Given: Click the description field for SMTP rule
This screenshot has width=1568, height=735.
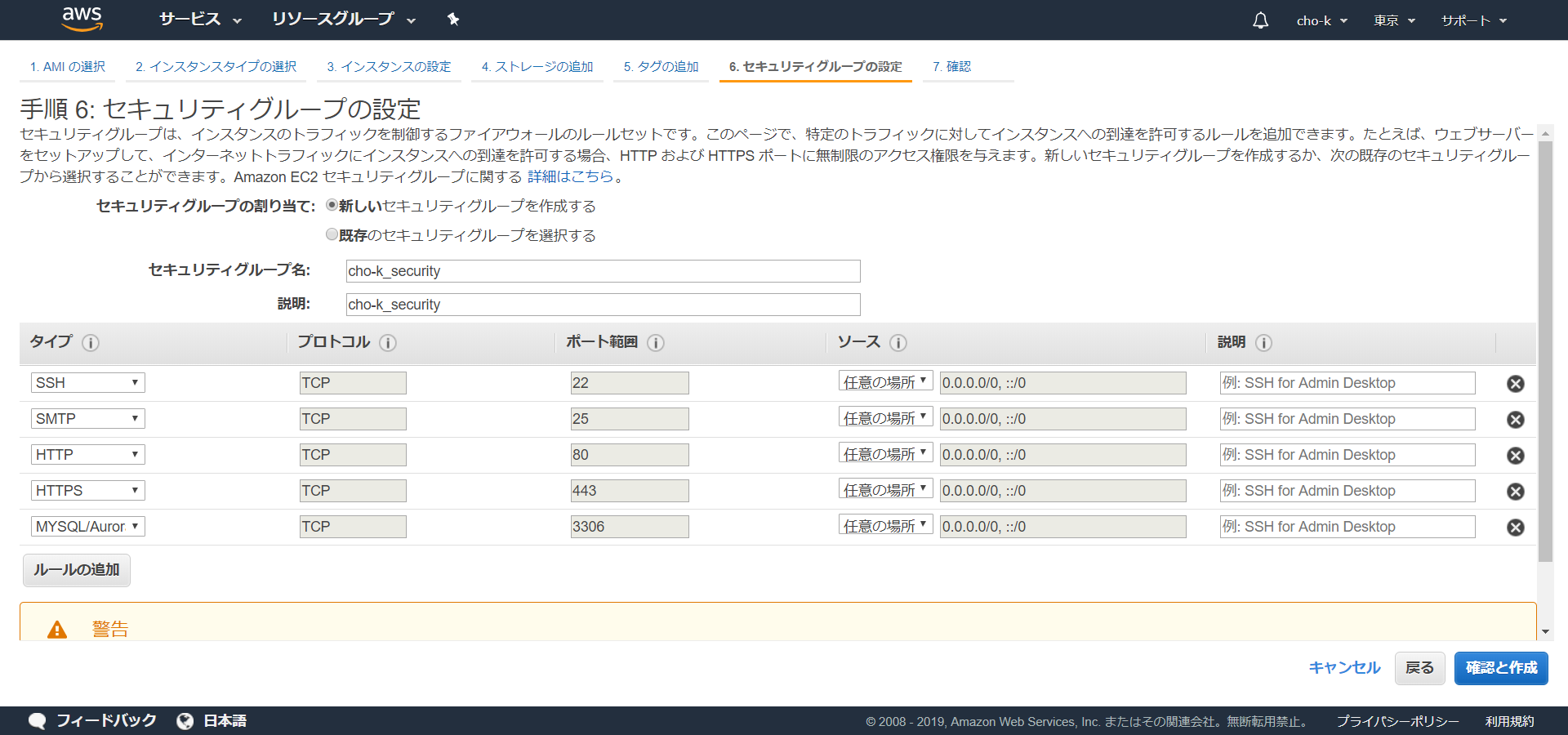Looking at the screenshot, I should pos(1347,419).
